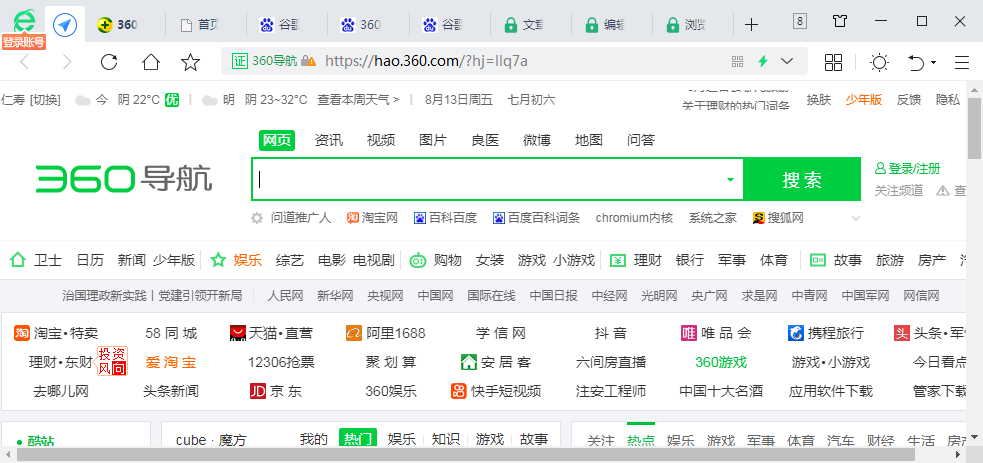Click the 360导航 certificate badge
This screenshot has height=463, width=983.
point(265,61)
